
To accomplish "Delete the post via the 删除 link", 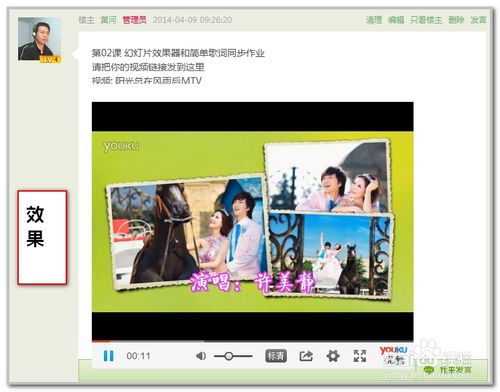I will click(x=456, y=20).
